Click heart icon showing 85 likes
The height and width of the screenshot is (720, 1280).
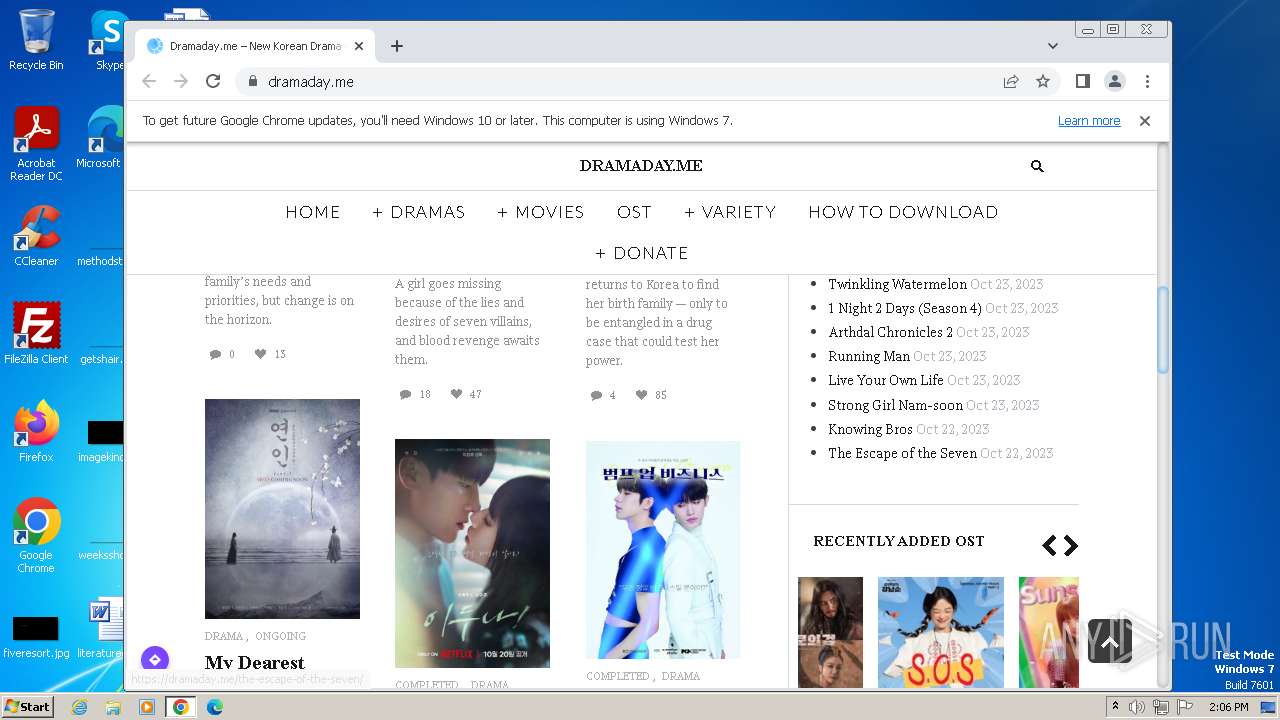[x=642, y=395]
